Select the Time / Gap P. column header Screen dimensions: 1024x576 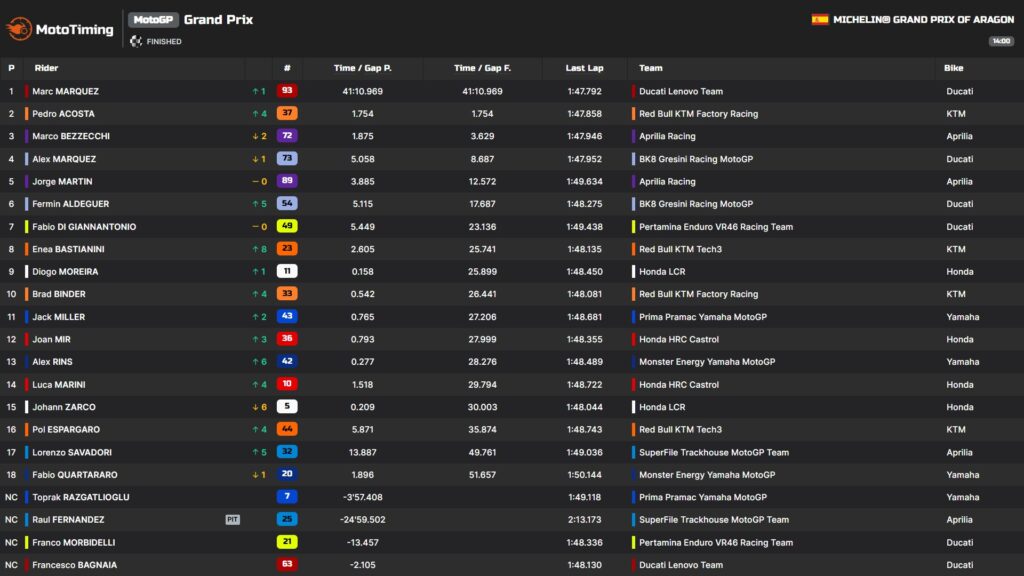point(362,68)
